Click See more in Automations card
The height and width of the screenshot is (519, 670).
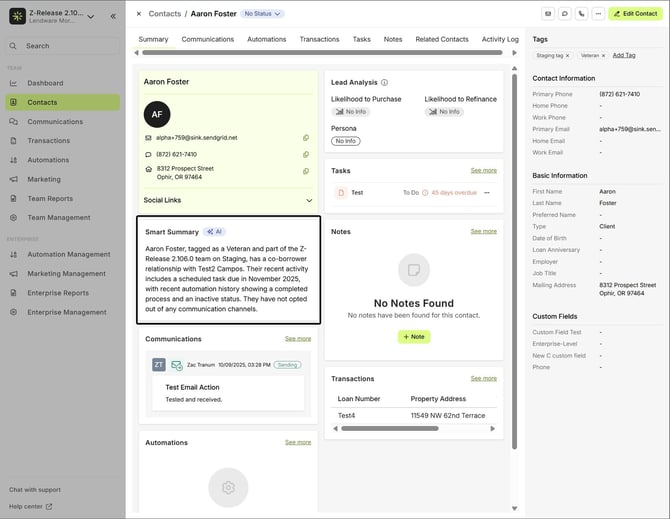tap(298, 443)
